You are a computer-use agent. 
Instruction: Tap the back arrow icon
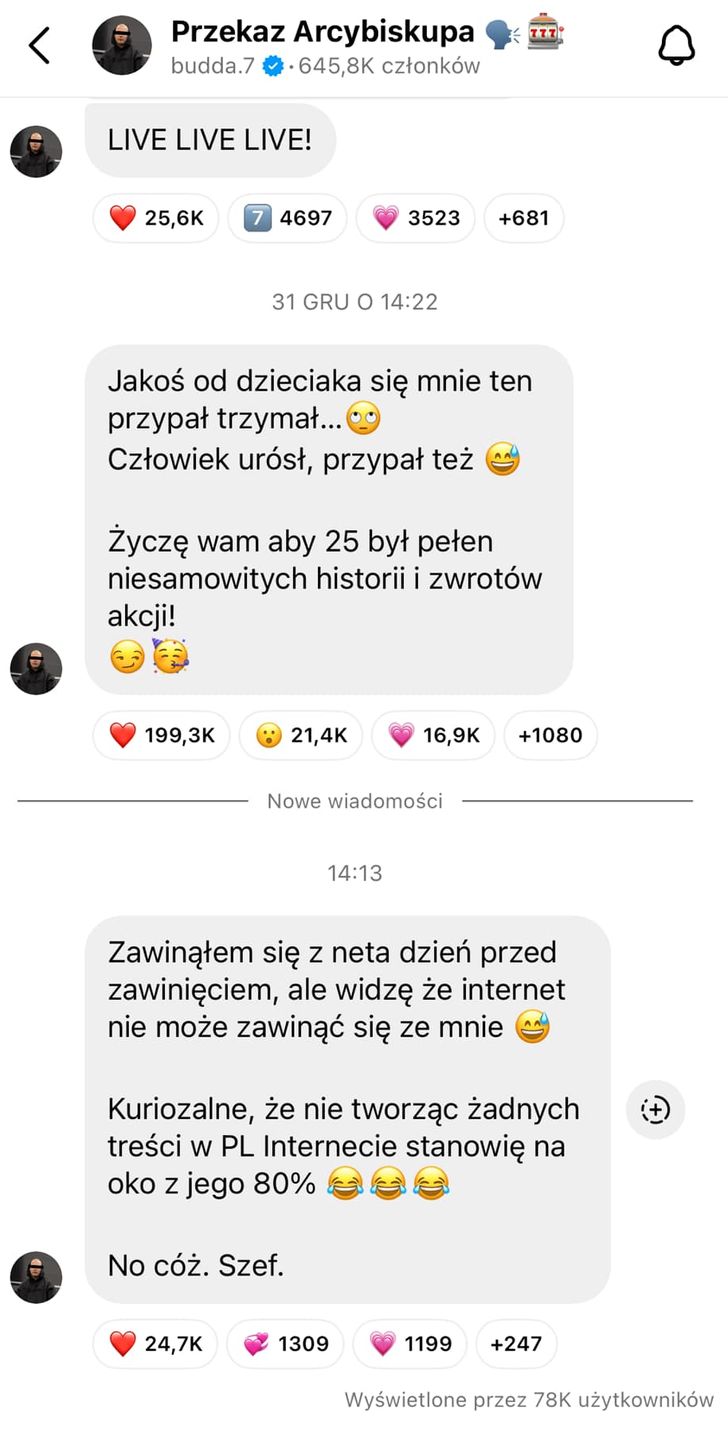tap(39, 46)
